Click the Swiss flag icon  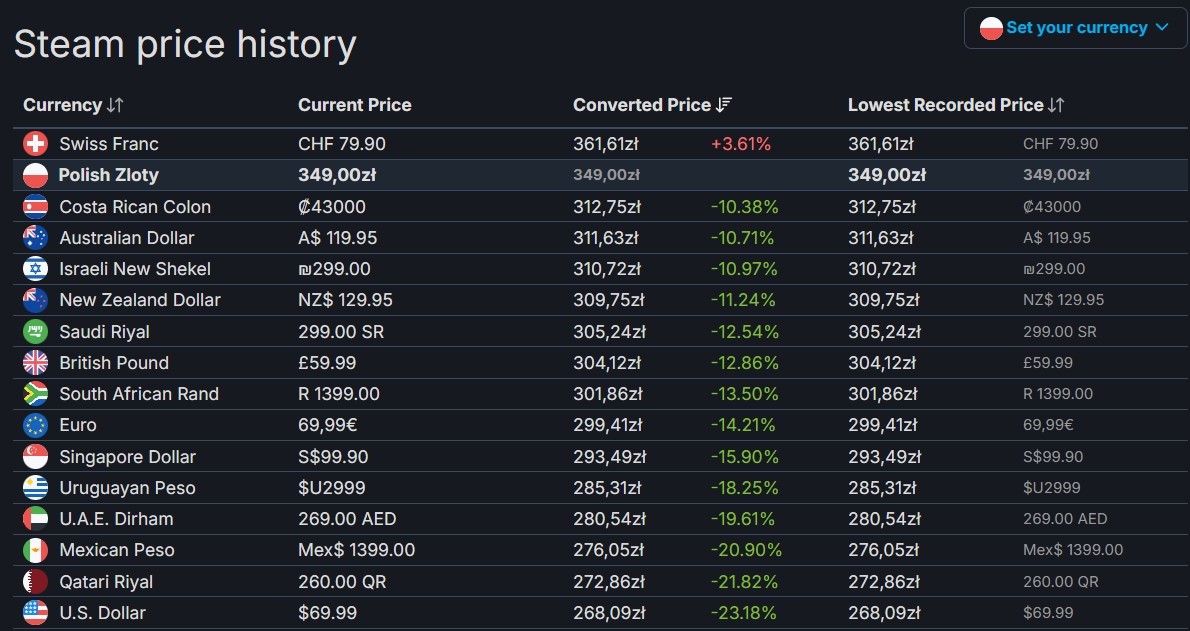tap(36, 144)
